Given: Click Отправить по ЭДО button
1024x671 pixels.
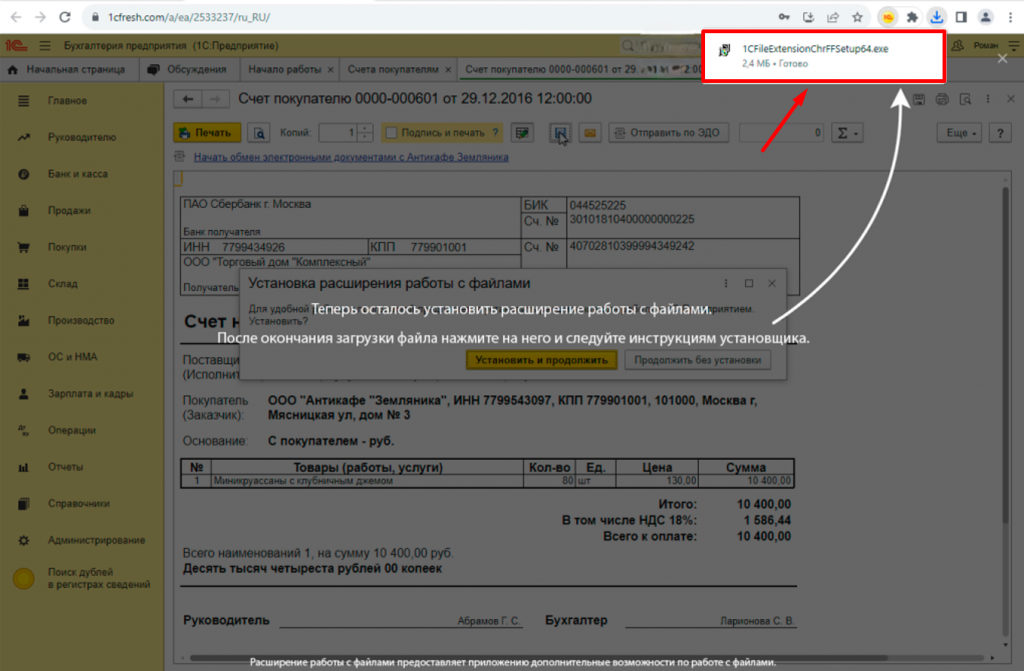Looking at the screenshot, I should click(x=668, y=133).
